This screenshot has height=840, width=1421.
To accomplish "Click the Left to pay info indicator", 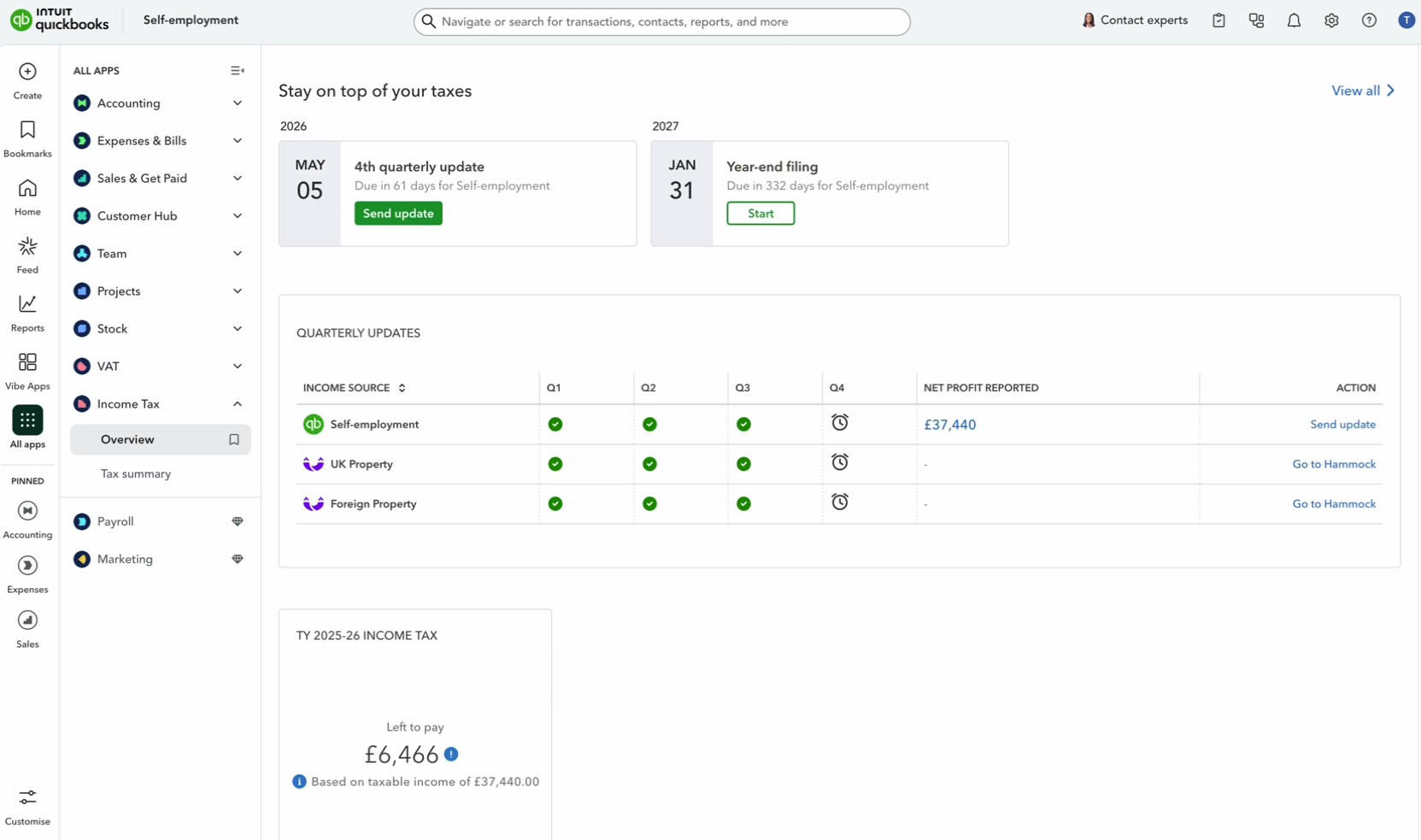I will click(451, 755).
